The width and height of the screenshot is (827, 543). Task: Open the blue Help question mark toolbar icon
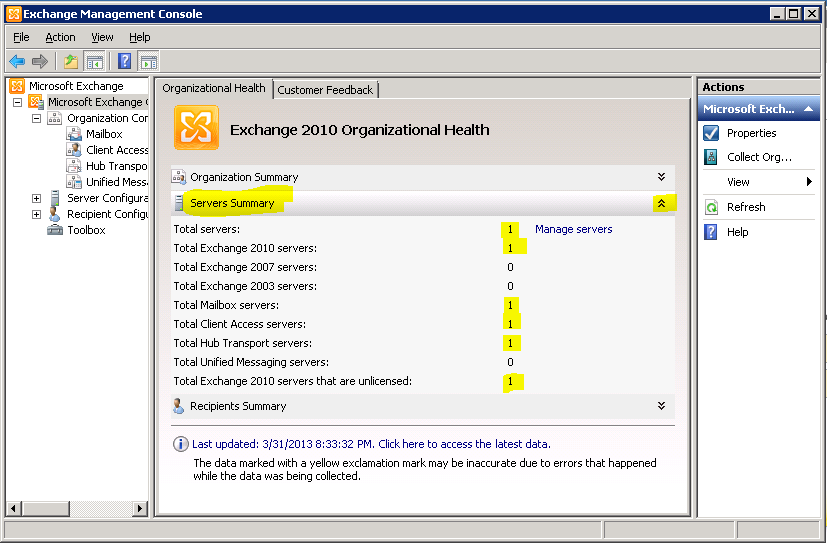coord(124,61)
